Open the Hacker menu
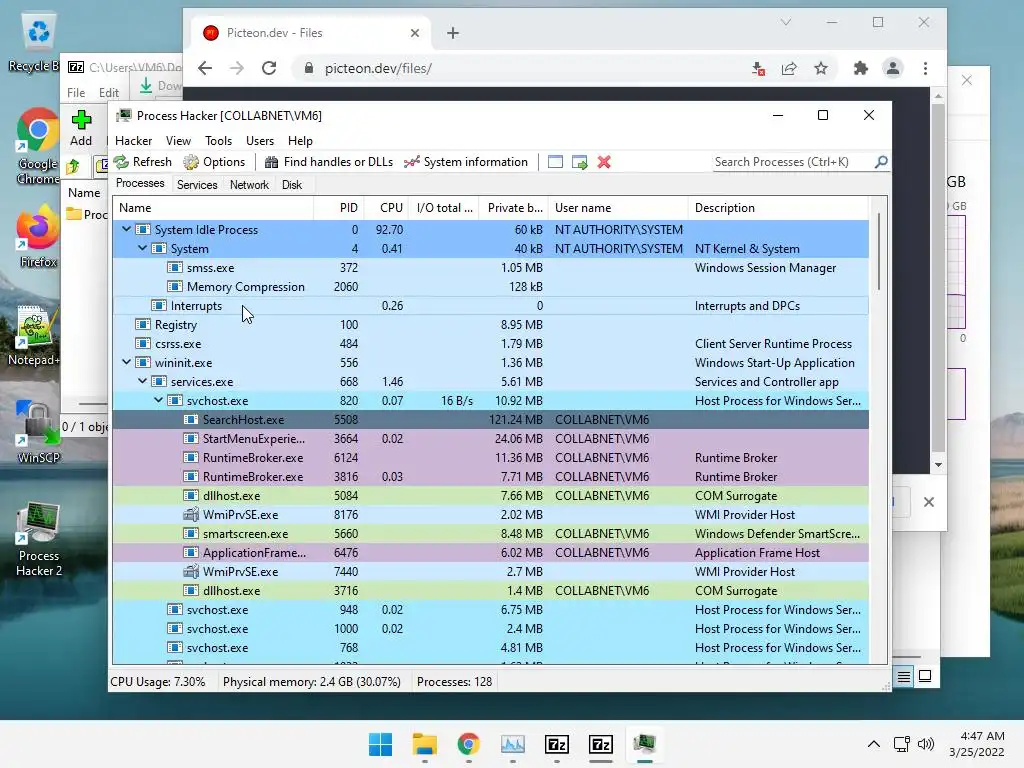Image resolution: width=1024 pixels, height=768 pixels. (x=133, y=140)
